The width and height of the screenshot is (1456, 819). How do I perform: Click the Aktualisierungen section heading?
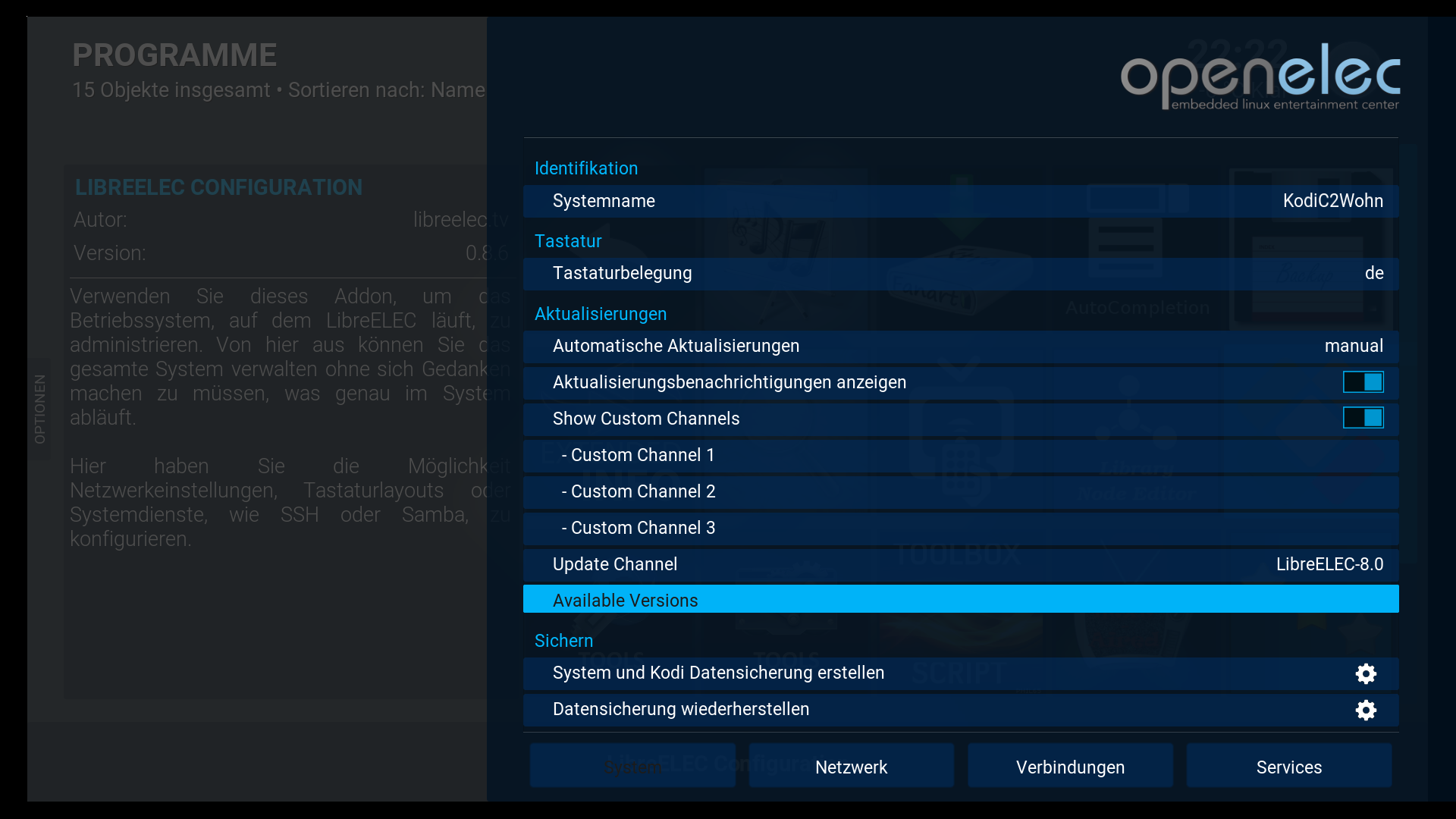point(600,314)
